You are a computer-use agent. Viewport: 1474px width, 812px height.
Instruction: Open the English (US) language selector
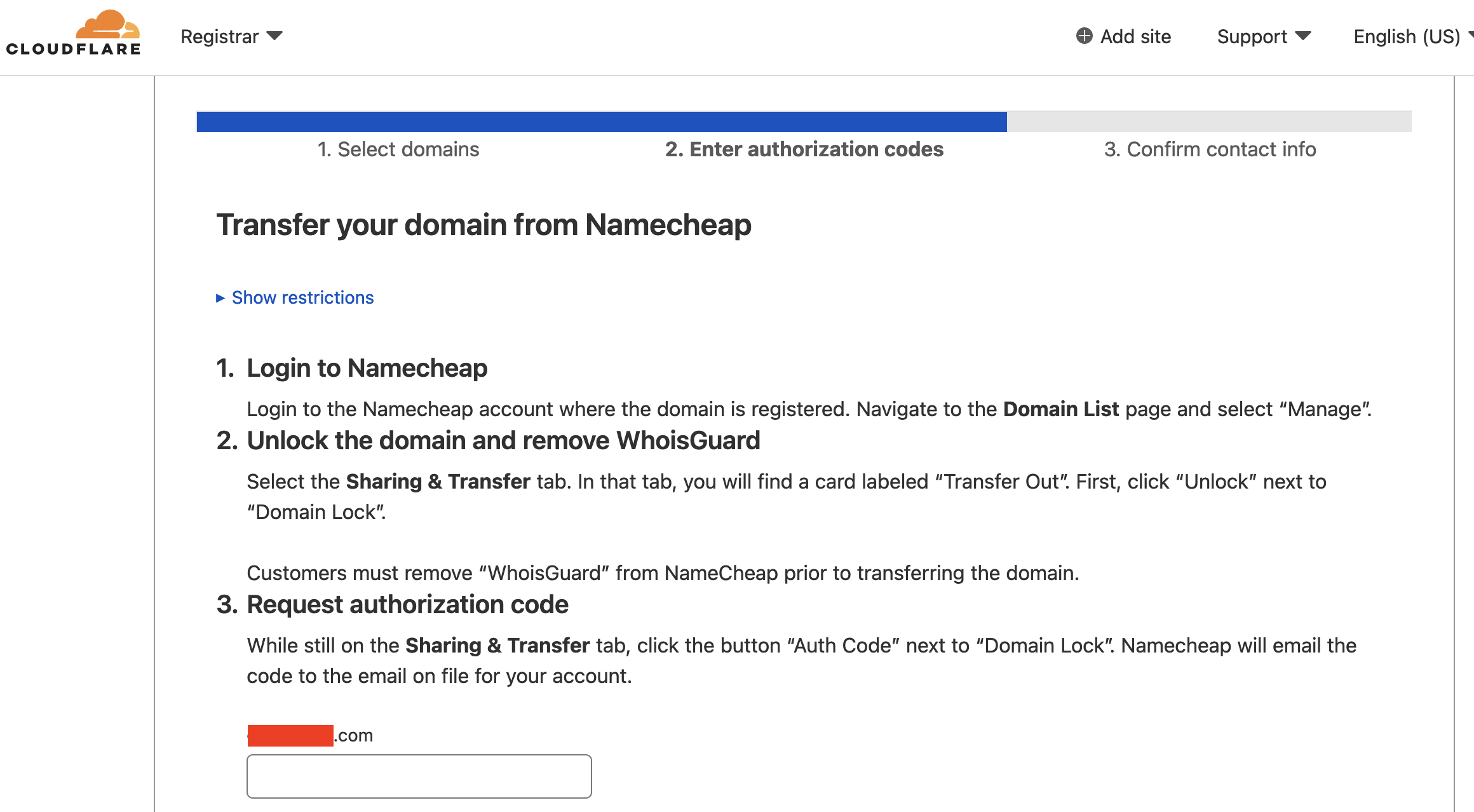tap(1413, 37)
